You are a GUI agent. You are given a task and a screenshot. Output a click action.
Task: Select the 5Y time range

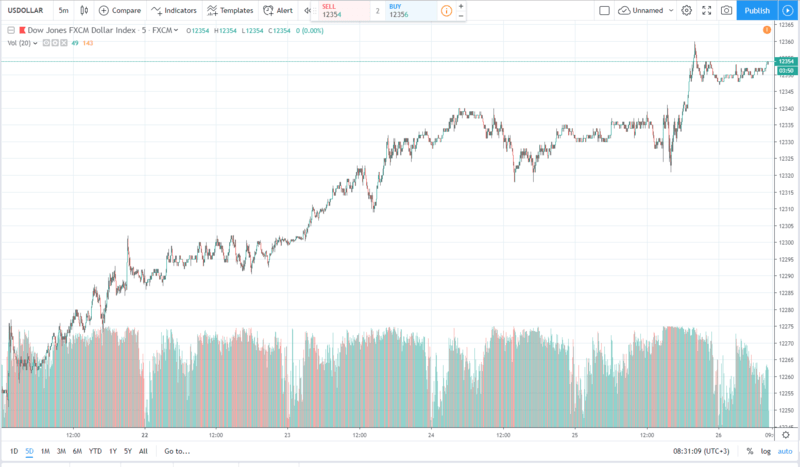(128, 451)
